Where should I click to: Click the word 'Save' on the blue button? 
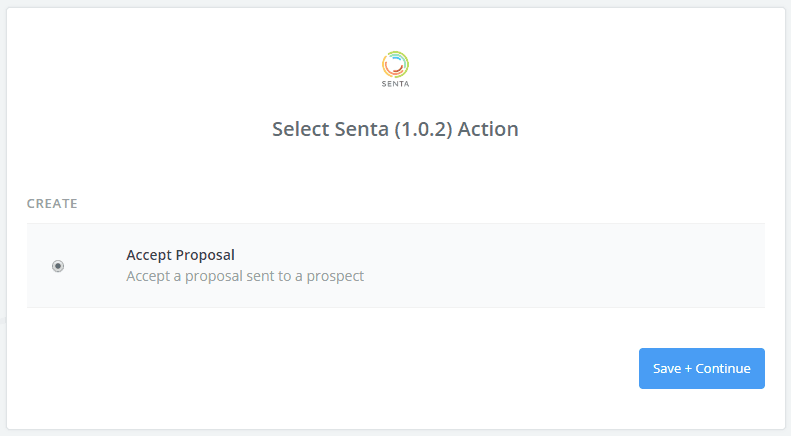coord(667,369)
